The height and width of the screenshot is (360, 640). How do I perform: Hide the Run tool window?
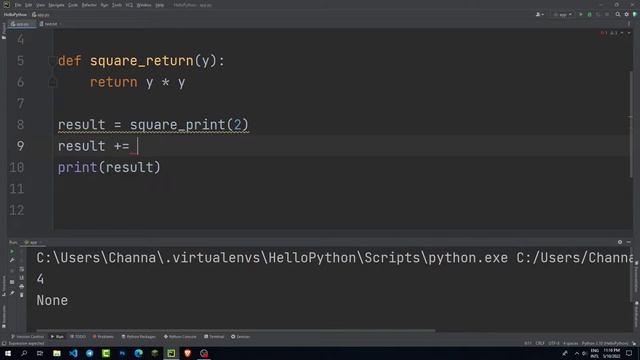coord(629,242)
